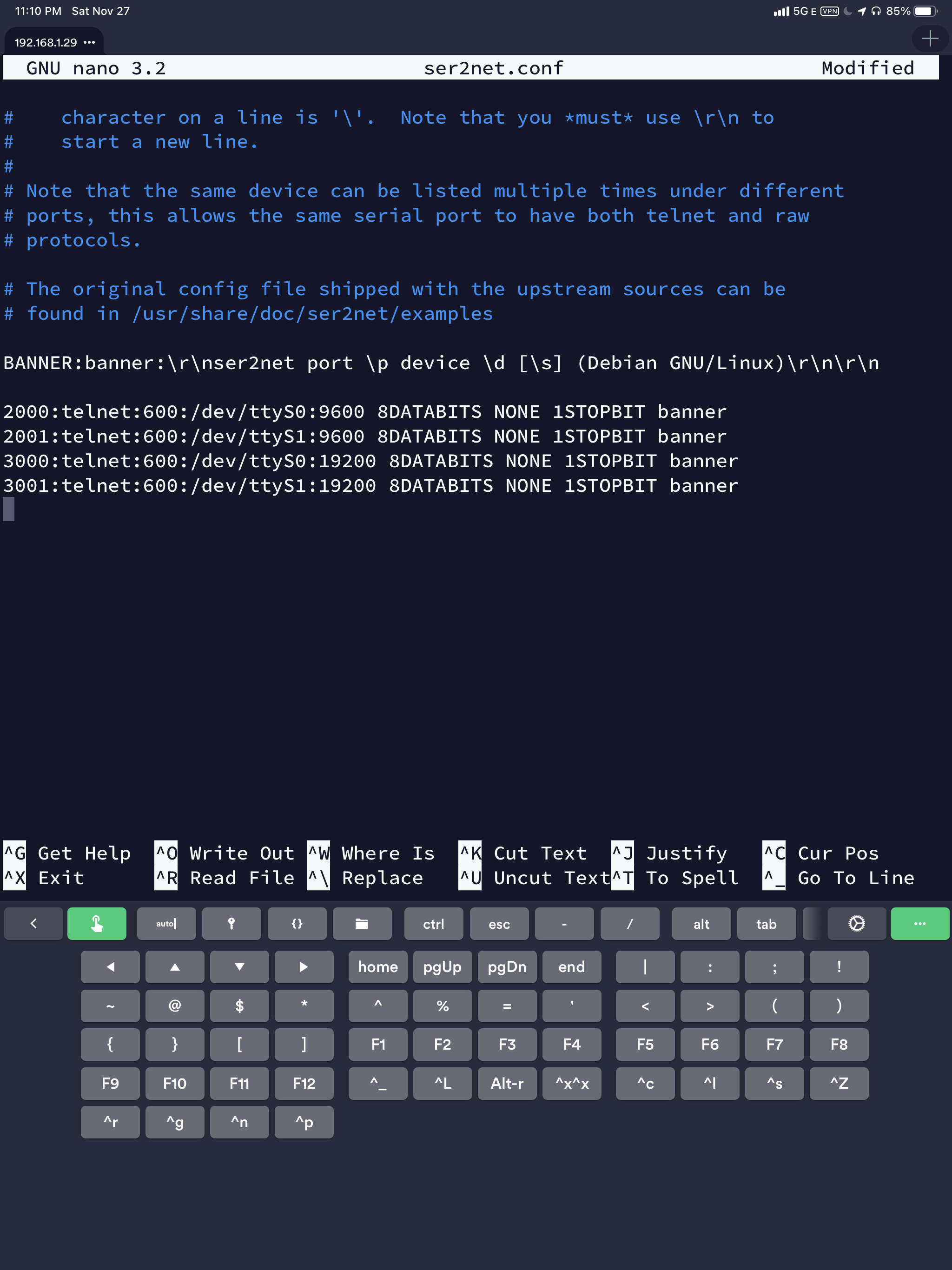
Task: Open keyboard settings gear icon
Action: pyautogui.click(x=856, y=923)
